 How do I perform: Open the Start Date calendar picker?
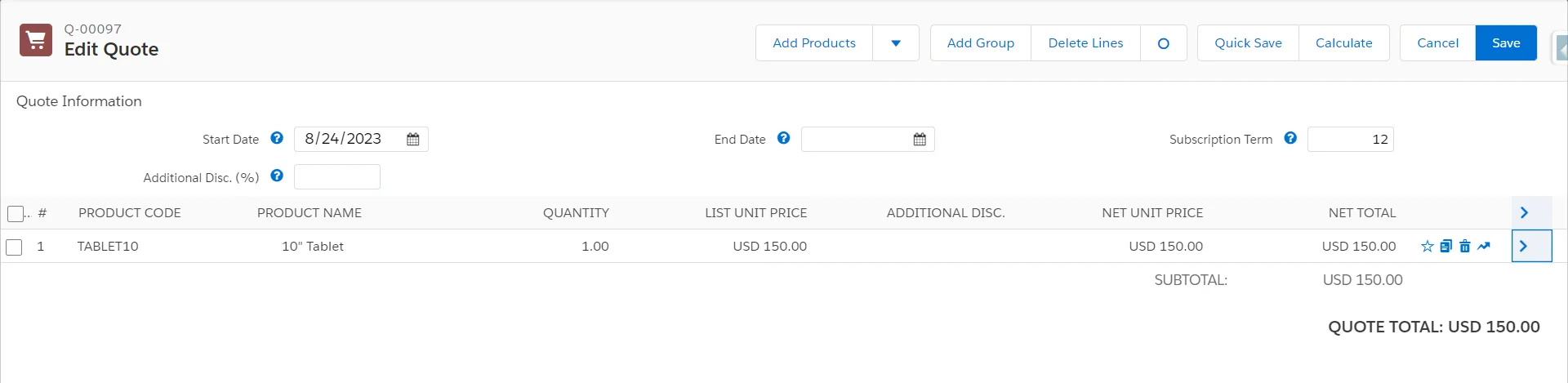[413, 140]
